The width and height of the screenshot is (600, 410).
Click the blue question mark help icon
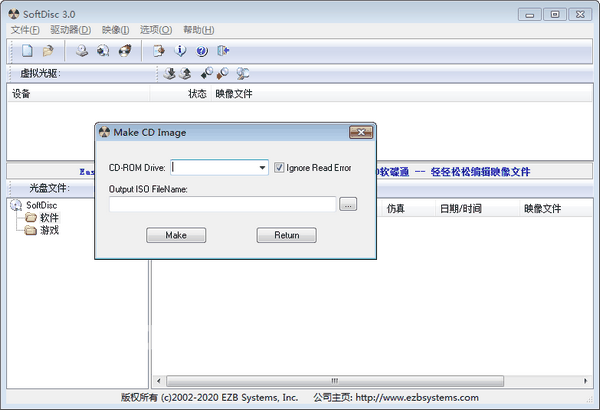tap(202, 51)
